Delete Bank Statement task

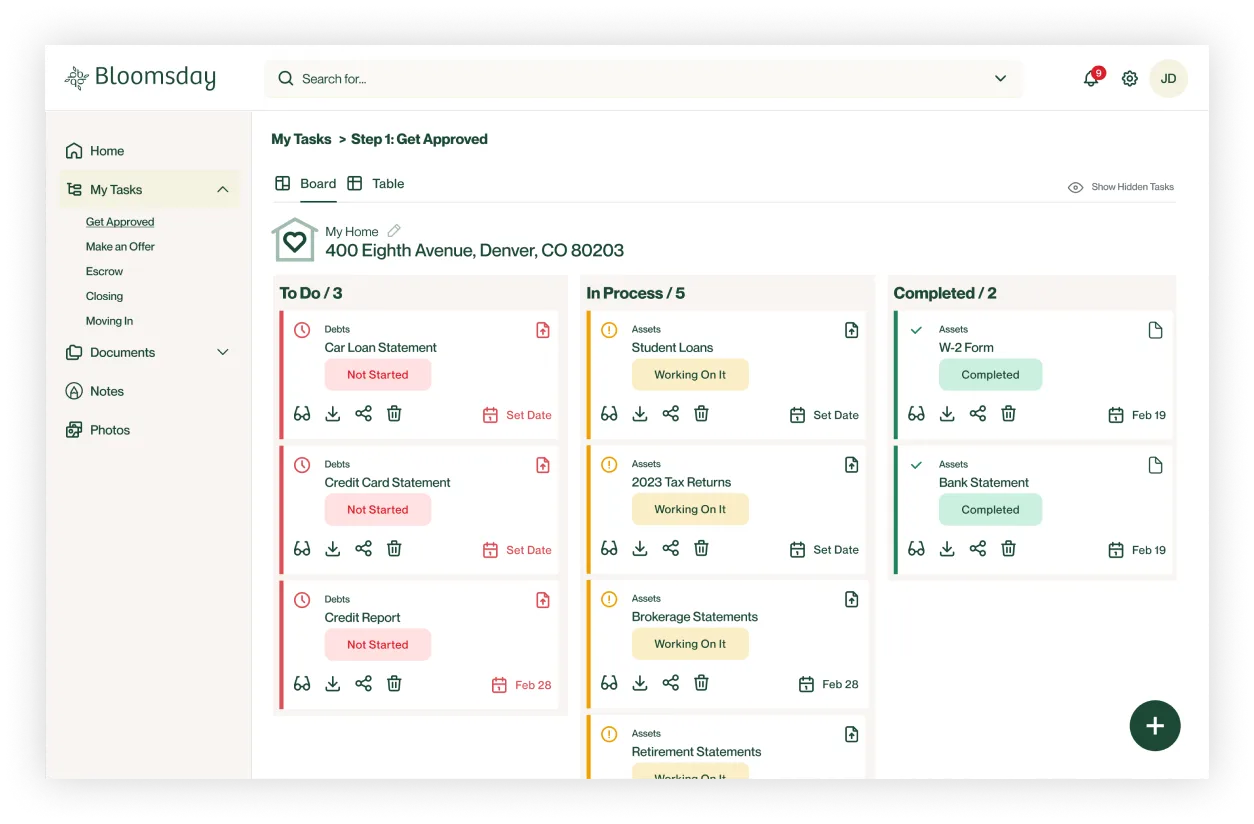coord(1008,549)
